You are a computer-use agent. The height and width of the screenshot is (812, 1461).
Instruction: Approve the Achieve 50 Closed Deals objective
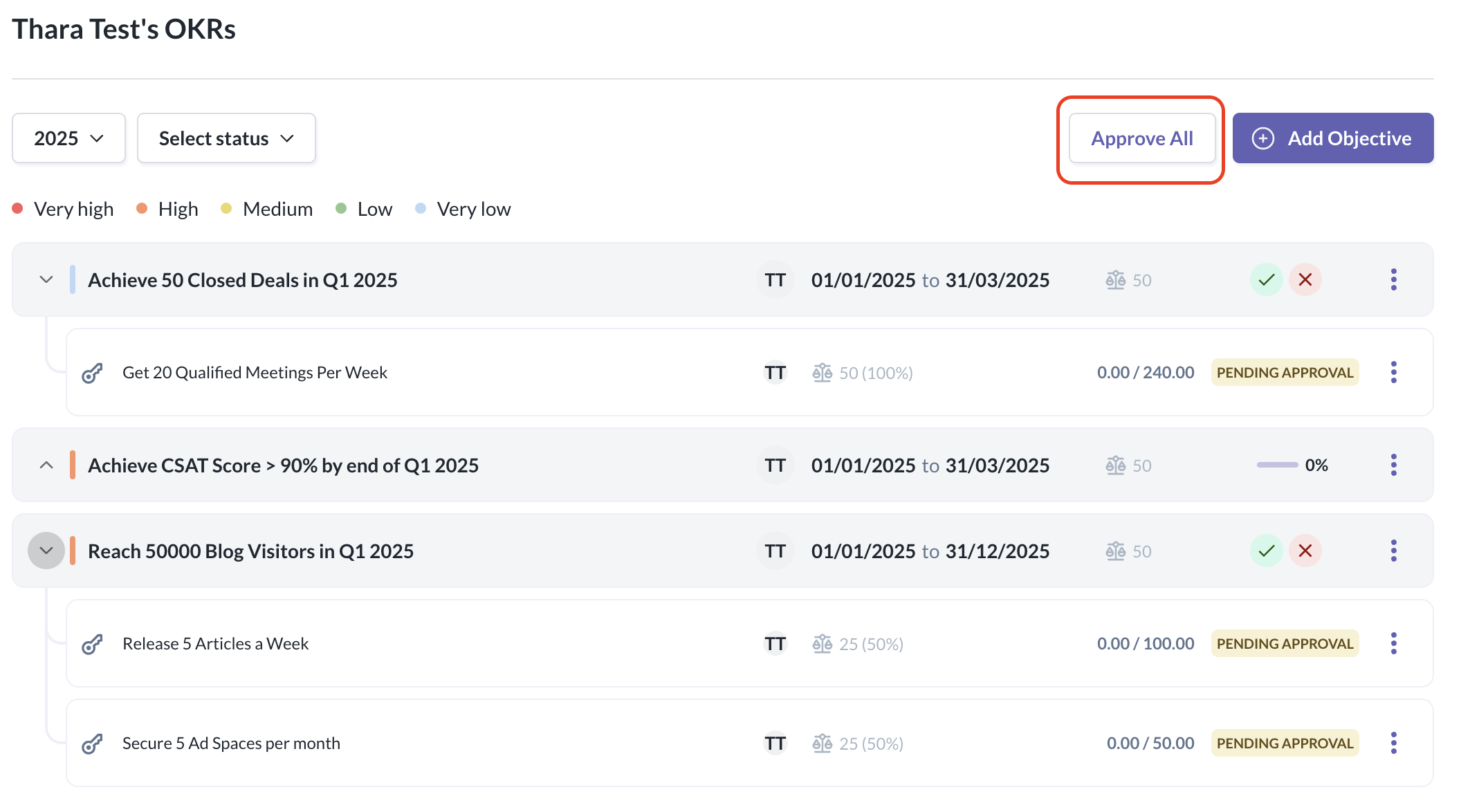tap(1266, 280)
